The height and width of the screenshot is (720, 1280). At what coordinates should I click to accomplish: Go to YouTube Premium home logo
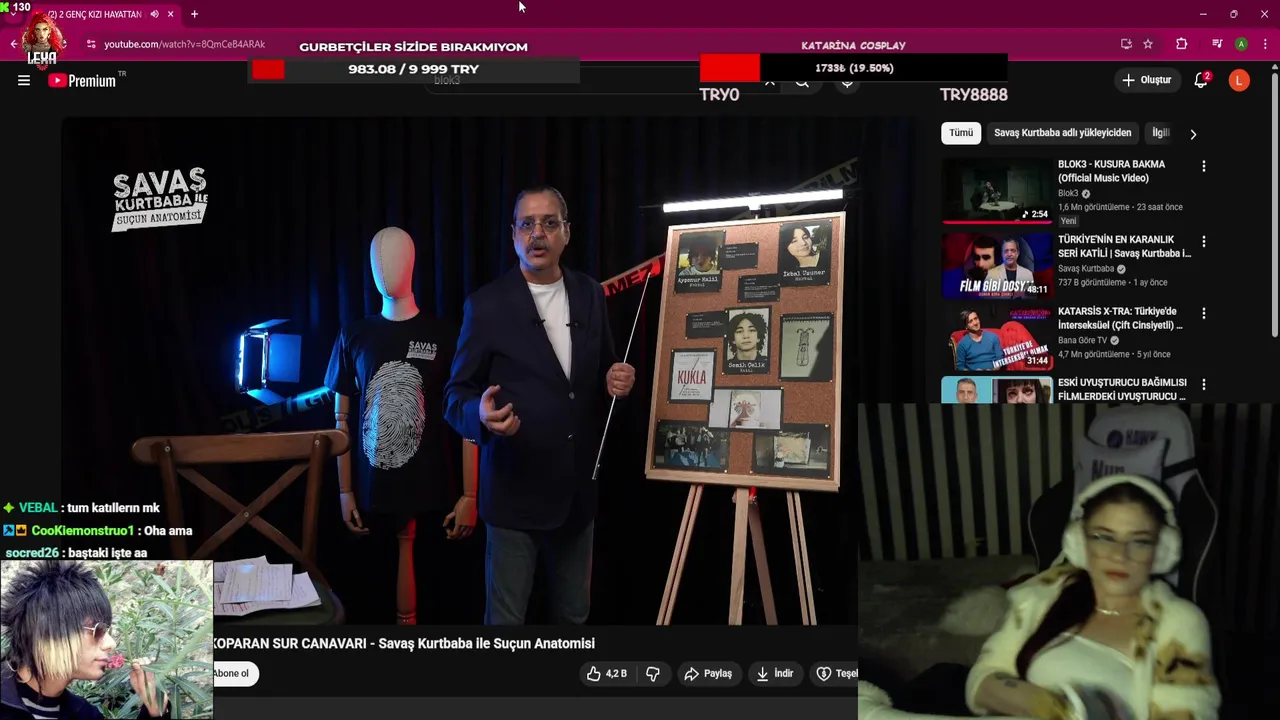point(82,81)
